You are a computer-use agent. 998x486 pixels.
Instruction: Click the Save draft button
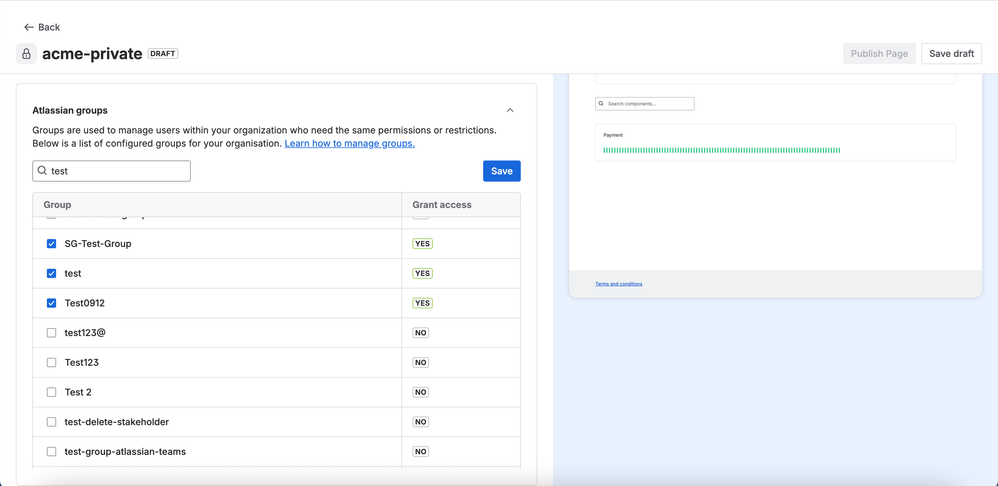click(952, 53)
